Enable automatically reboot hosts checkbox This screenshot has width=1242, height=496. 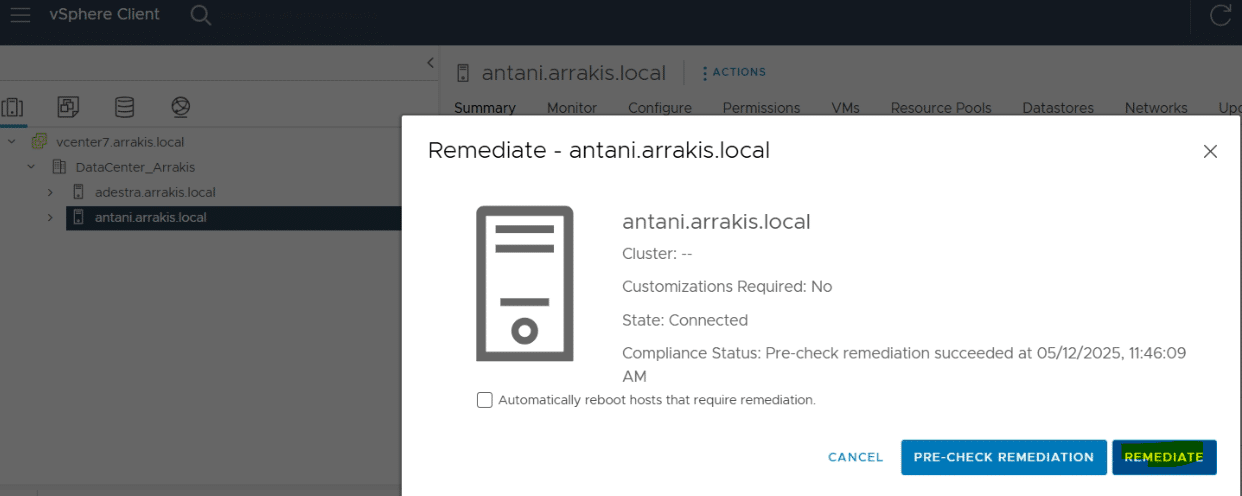coord(485,400)
